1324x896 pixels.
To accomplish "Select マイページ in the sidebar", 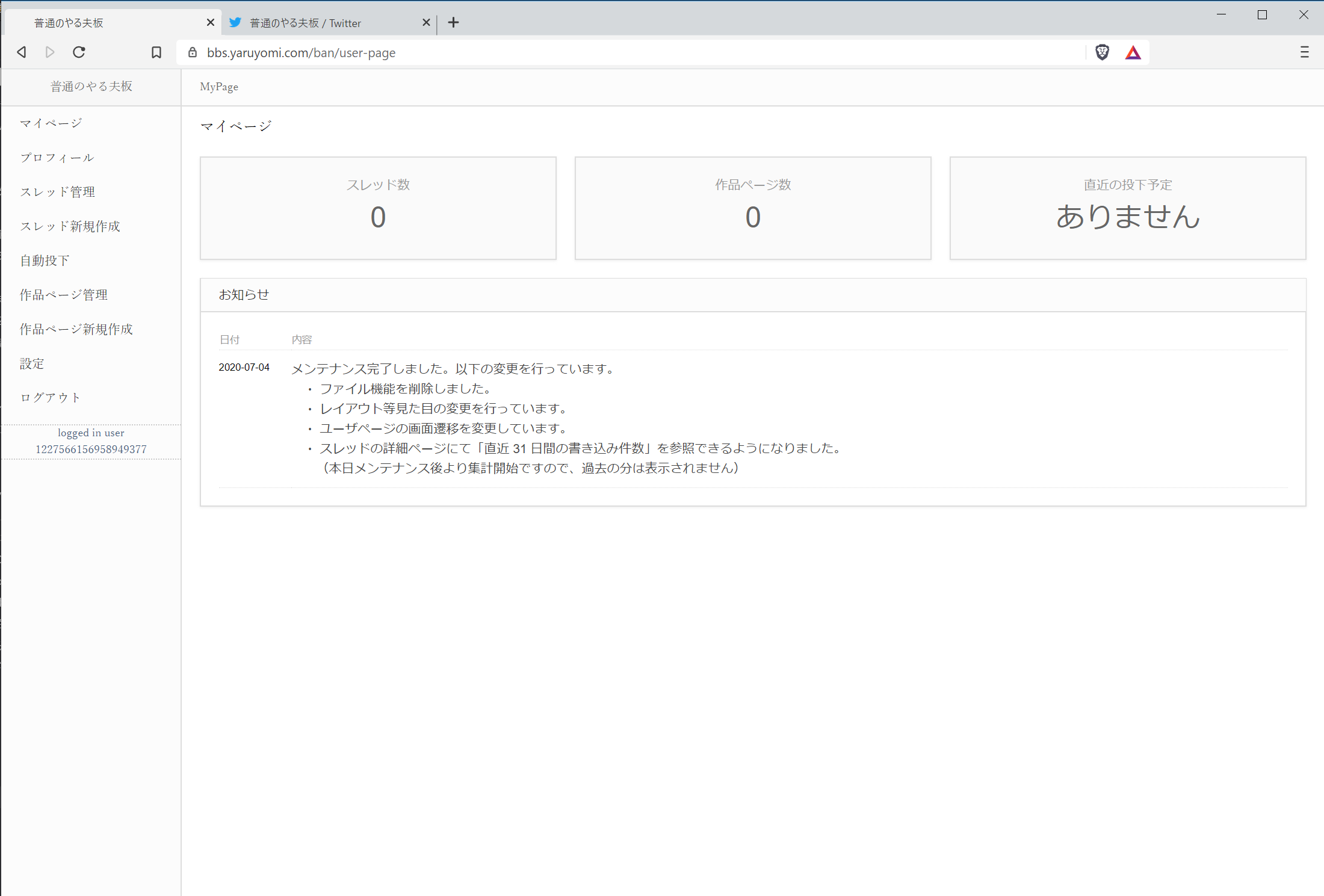I will [x=51, y=123].
